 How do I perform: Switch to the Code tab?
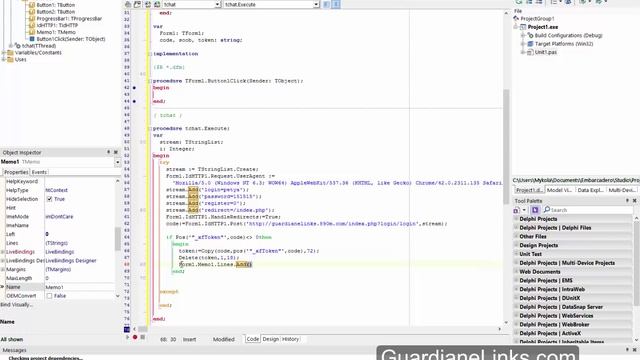pyautogui.click(x=253, y=339)
